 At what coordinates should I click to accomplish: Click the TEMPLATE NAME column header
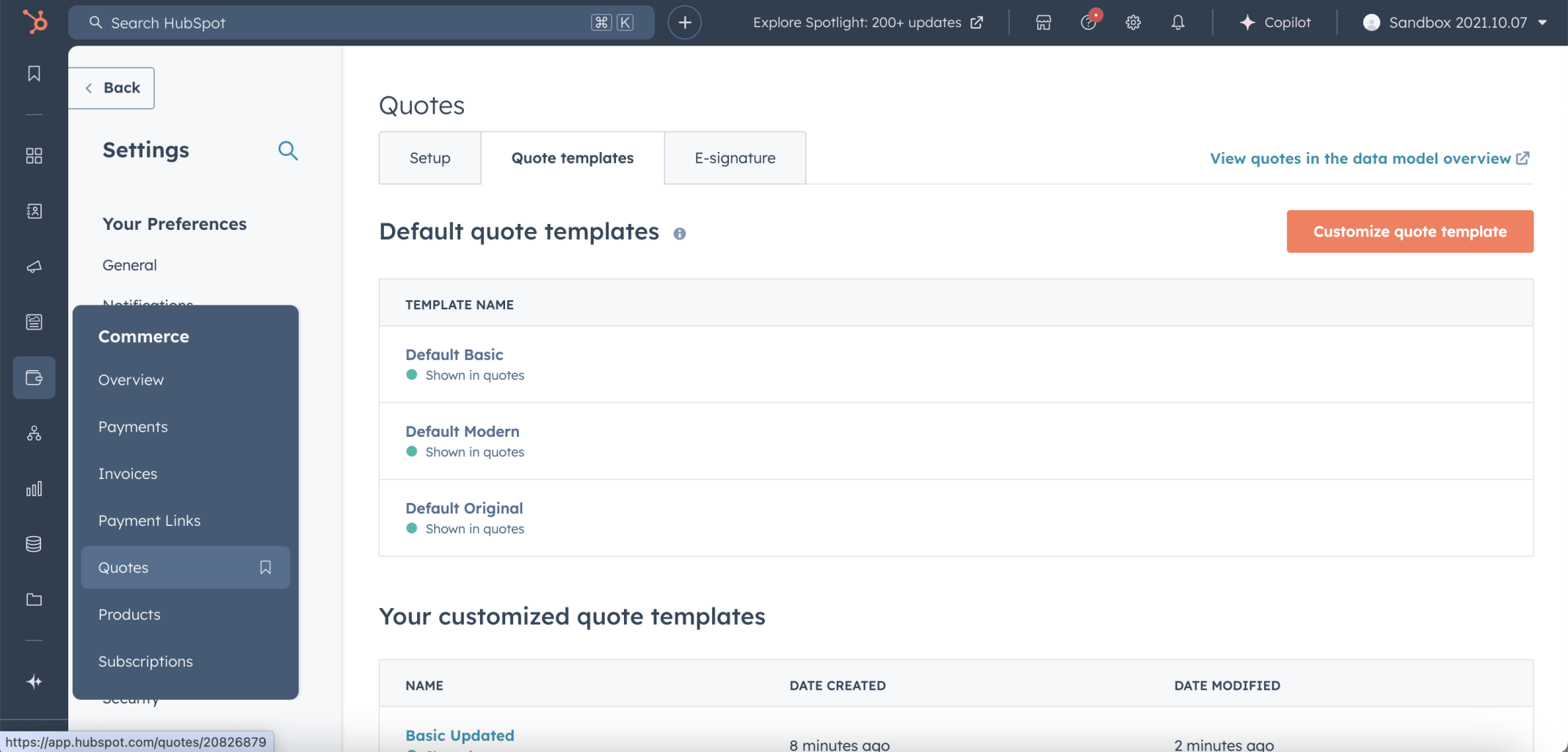click(460, 305)
